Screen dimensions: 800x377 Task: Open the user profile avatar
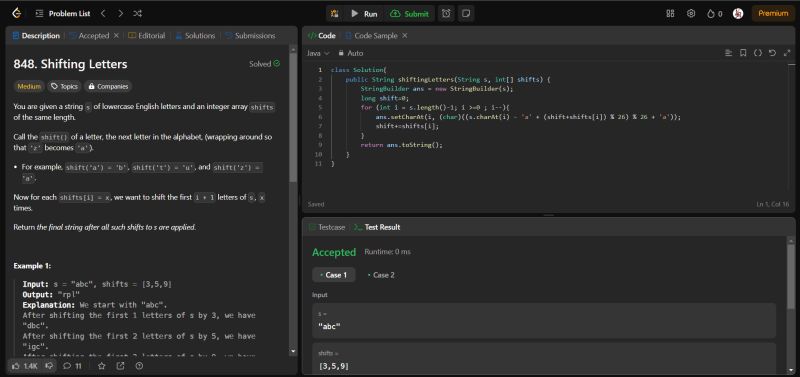pos(738,14)
